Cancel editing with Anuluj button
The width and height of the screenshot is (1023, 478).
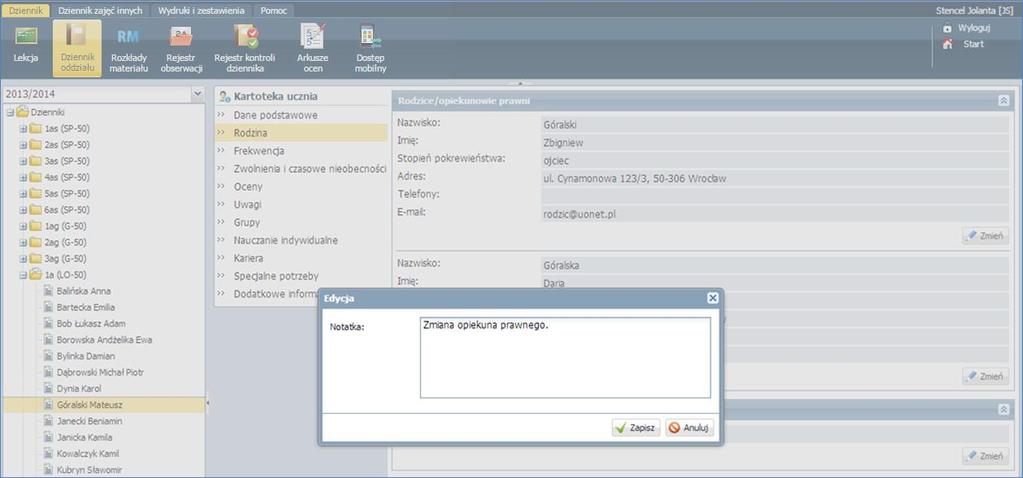[x=690, y=428]
